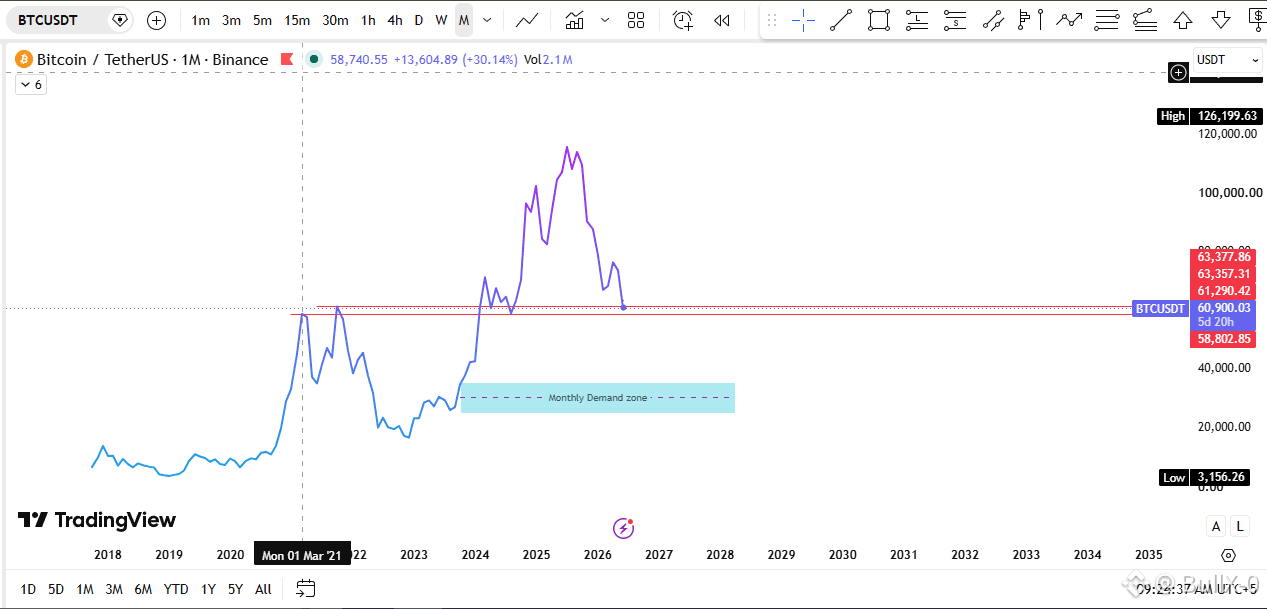The image size is (1267, 609).
Task: Click the diamond icon inside the symbol box
Action: (120, 20)
